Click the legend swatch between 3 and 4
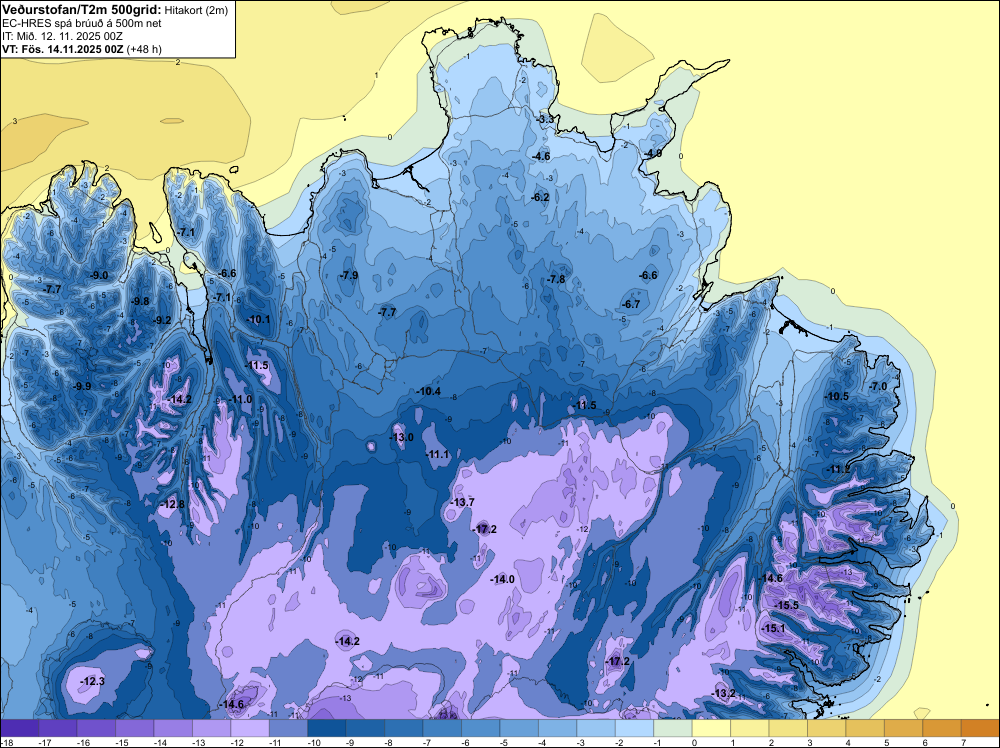The image size is (1000, 748). coord(827,728)
